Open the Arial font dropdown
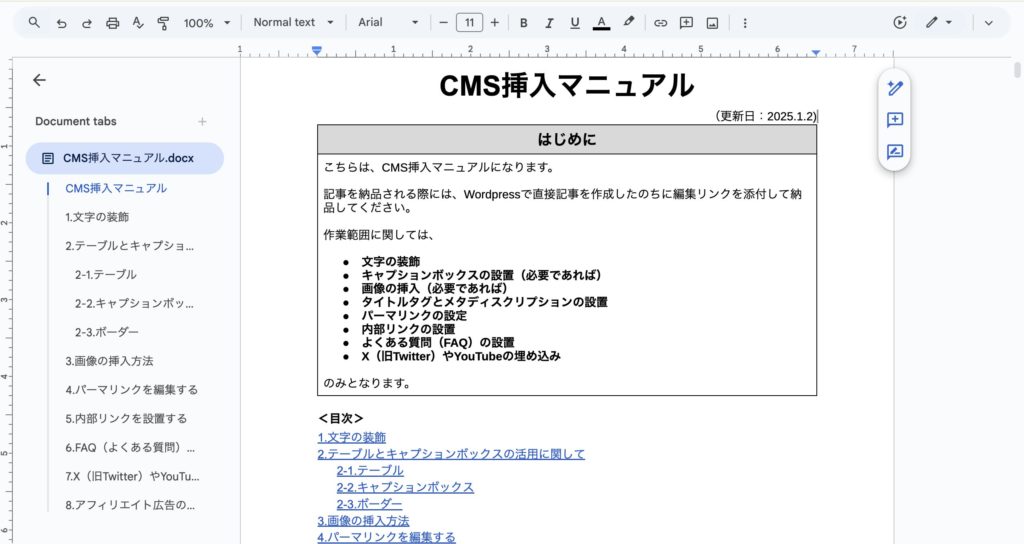Screen dimensions: 1024x544 [389, 22]
